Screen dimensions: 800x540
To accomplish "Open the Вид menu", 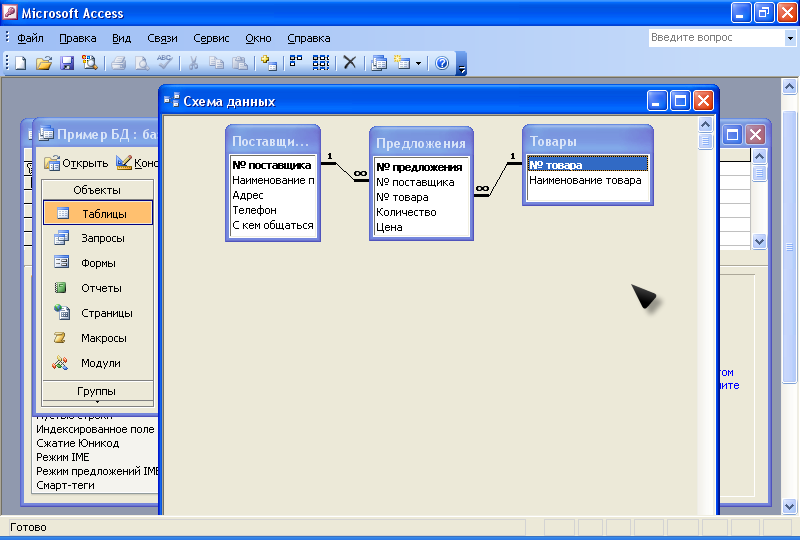I will [121, 38].
